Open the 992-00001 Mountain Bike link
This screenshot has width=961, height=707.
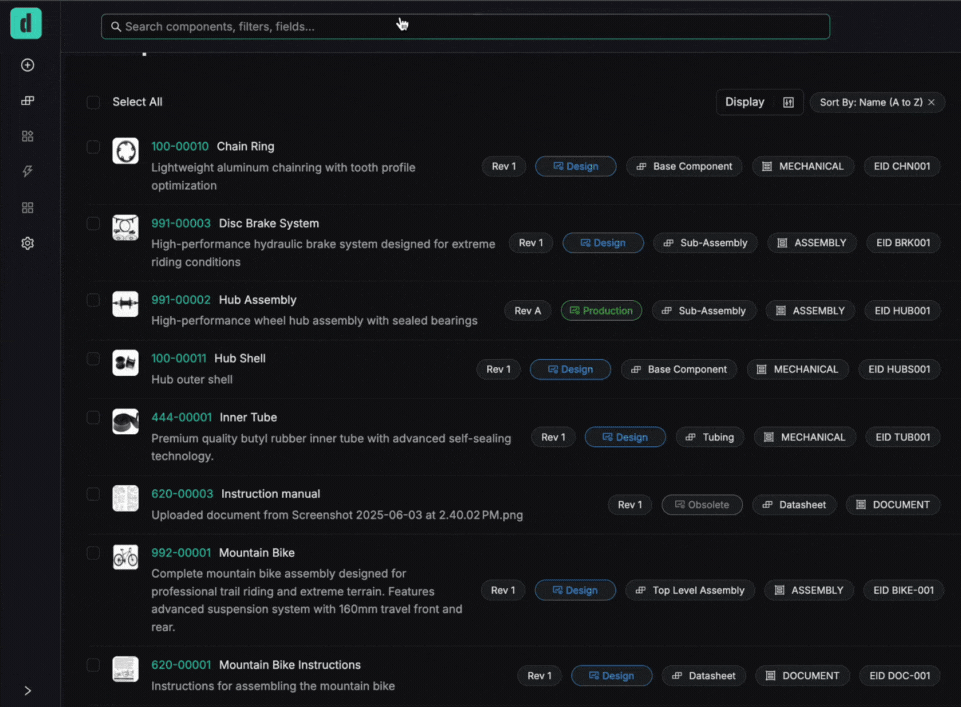[x=180, y=552]
